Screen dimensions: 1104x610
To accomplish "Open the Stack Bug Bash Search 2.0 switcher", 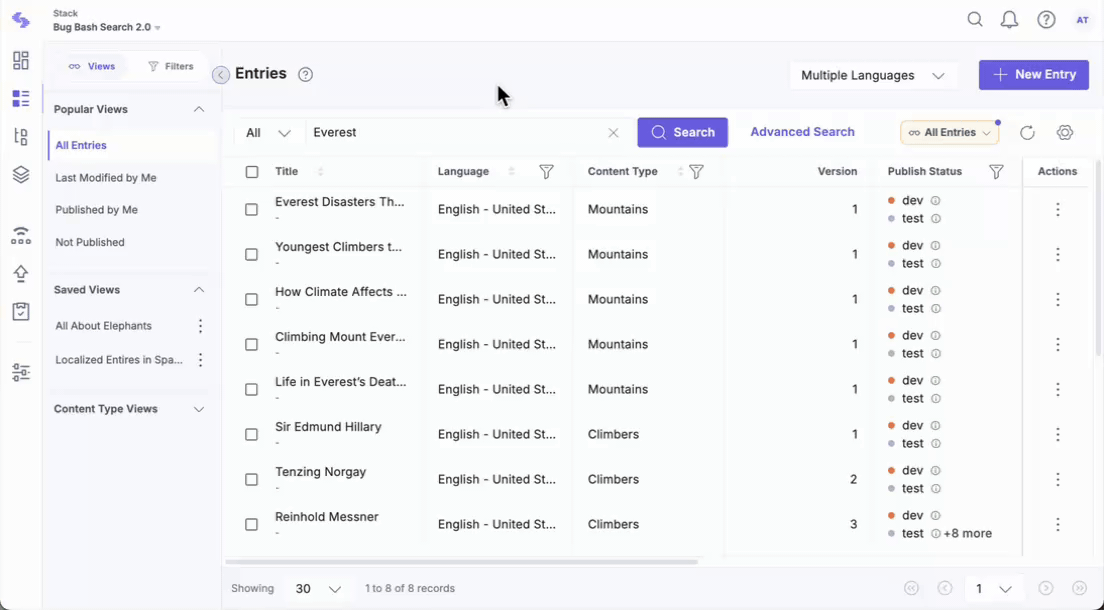I will click(x=107, y=27).
